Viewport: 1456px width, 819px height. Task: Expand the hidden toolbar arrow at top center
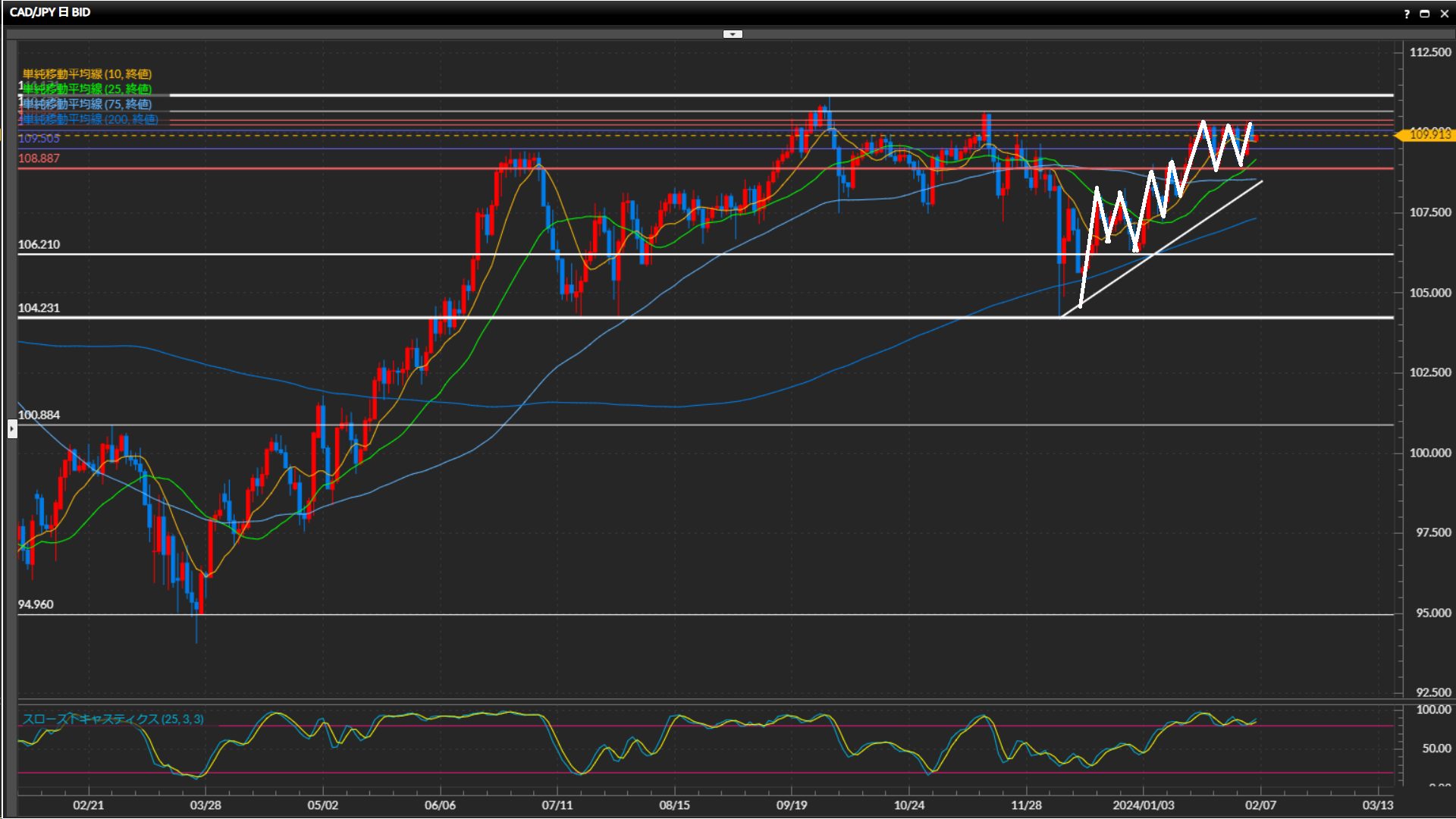733,34
